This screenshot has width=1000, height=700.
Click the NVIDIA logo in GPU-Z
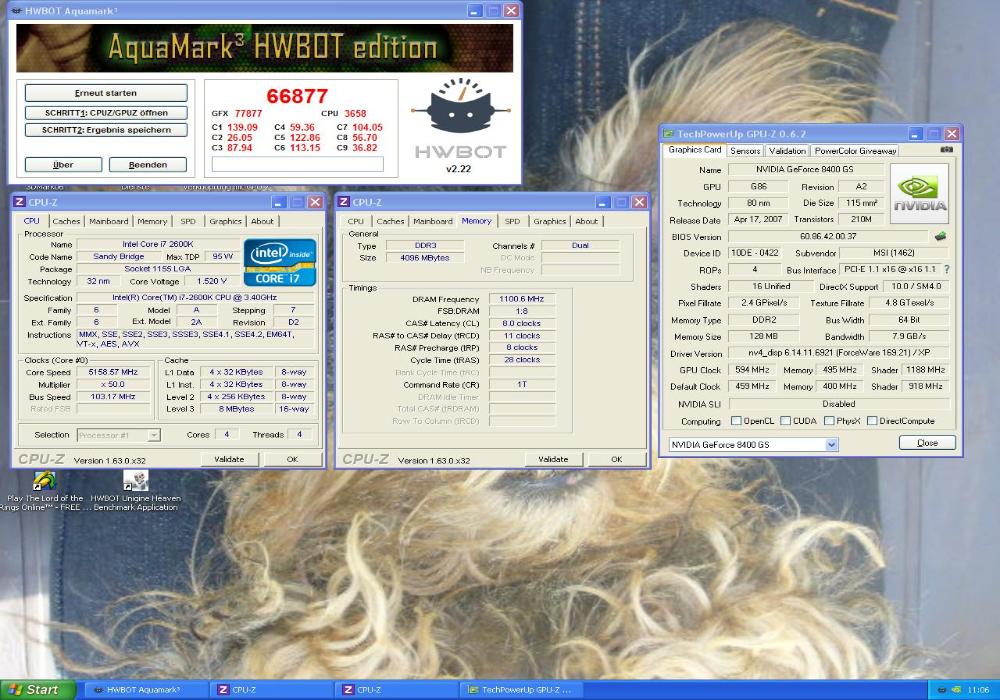[x=919, y=193]
